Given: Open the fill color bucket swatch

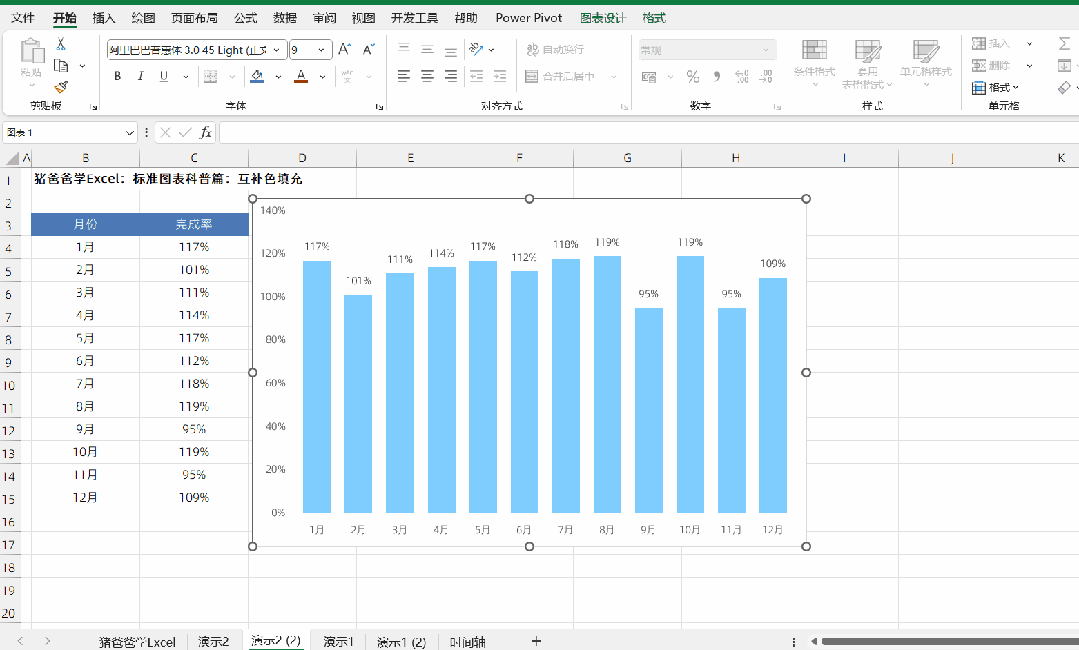Looking at the screenshot, I should click(x=257, y=76).
